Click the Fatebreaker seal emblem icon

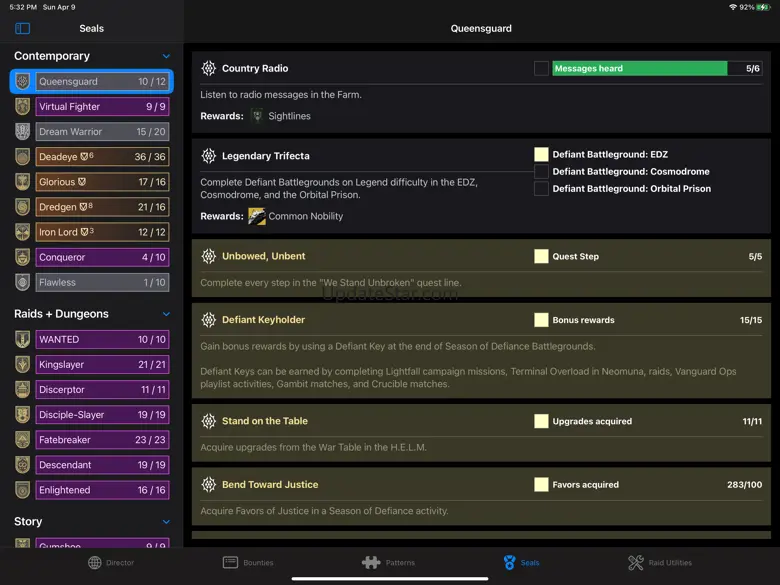pos(22,440)
